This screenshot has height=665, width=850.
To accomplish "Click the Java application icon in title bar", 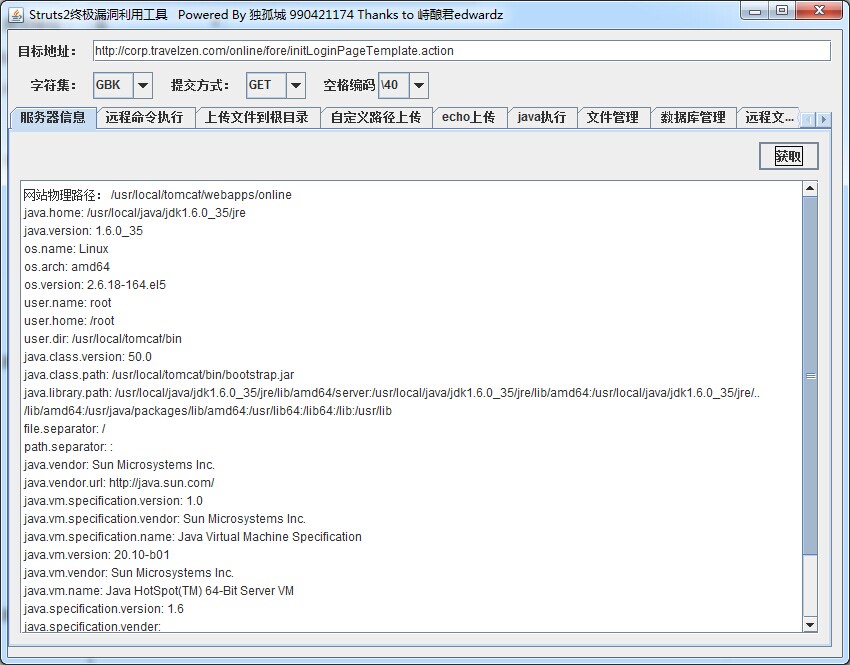I will point(16,14).
